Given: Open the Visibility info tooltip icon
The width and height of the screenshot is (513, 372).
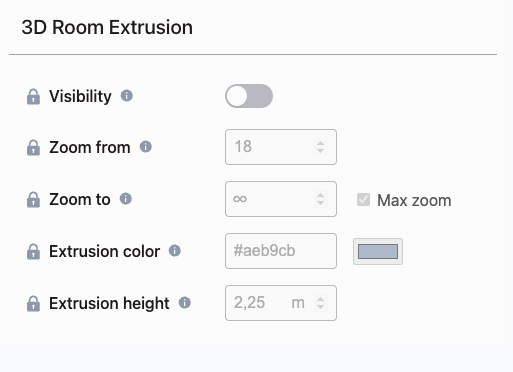Looking at the screenshot, I should pos(127,96).
